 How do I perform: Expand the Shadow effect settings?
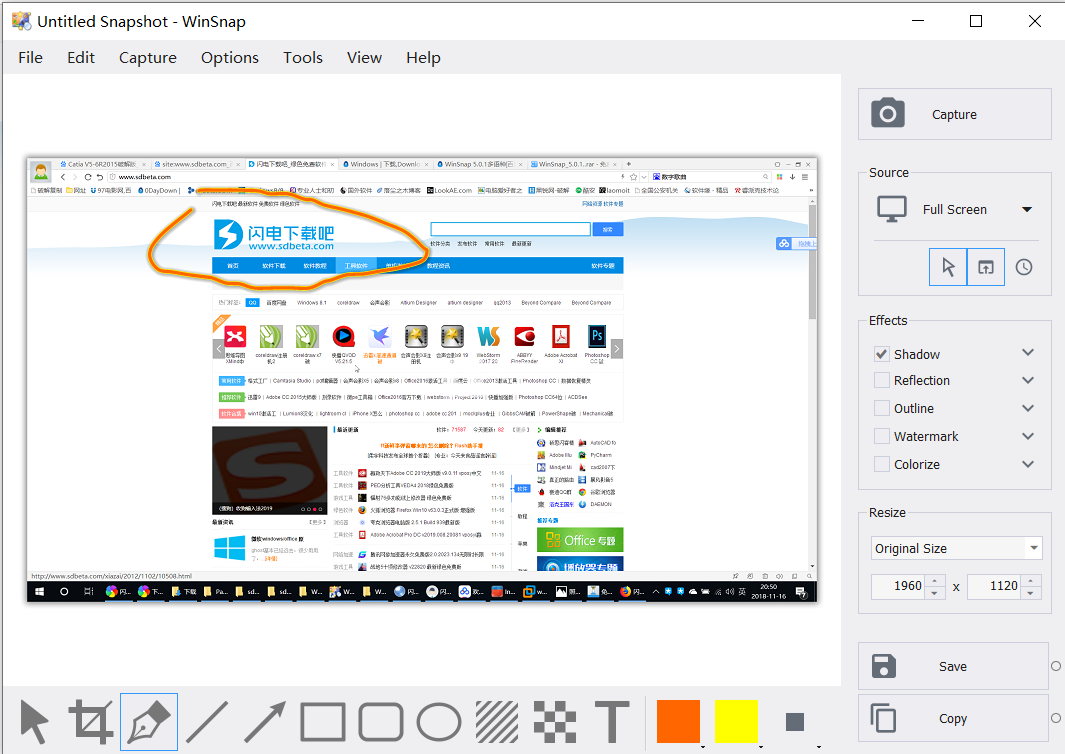(x=1028, y=353)
